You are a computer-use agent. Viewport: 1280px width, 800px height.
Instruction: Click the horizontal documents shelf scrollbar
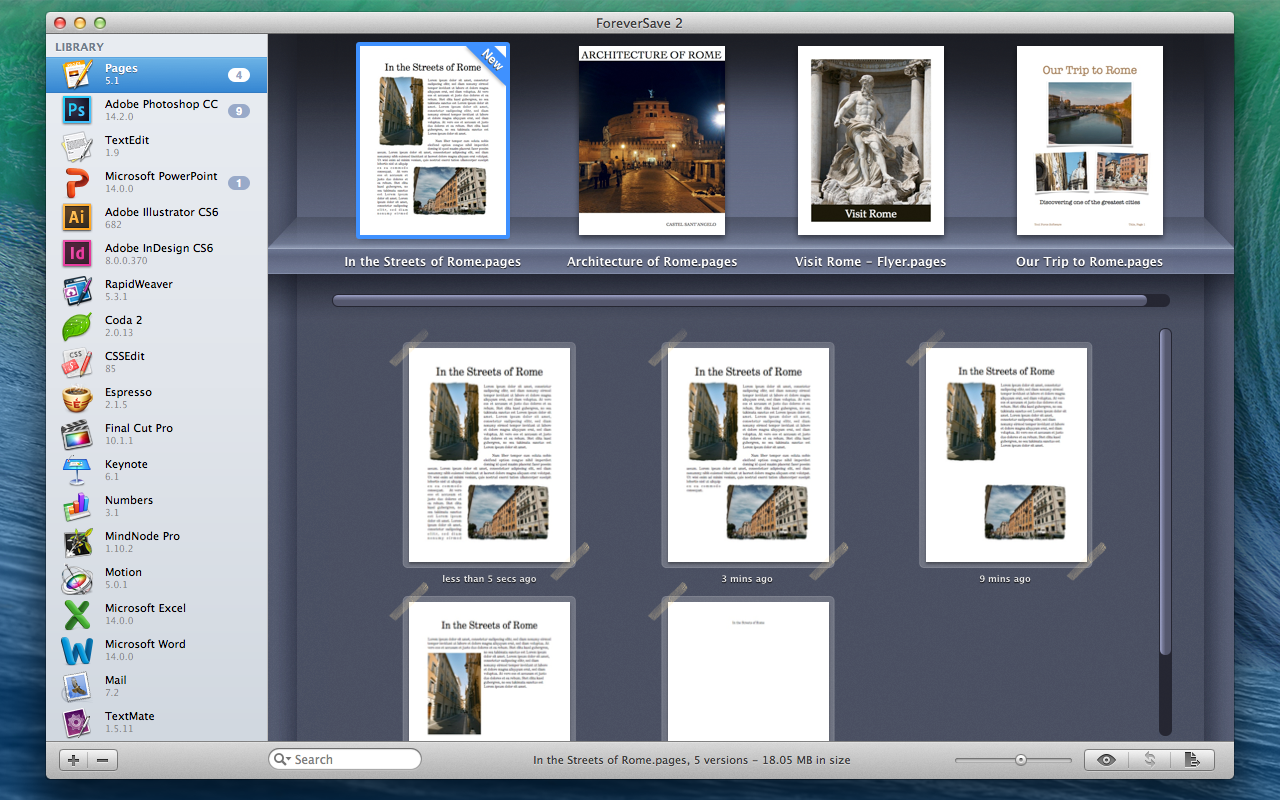(740, 300)
